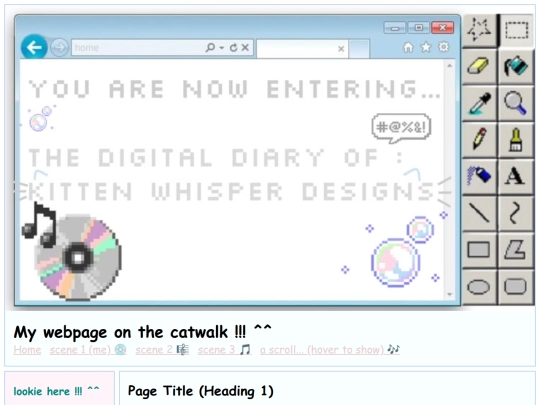The width and height of the screenshot is (540, 405).
Task: Pick the Eraser tool
Action: pos(479,66)
